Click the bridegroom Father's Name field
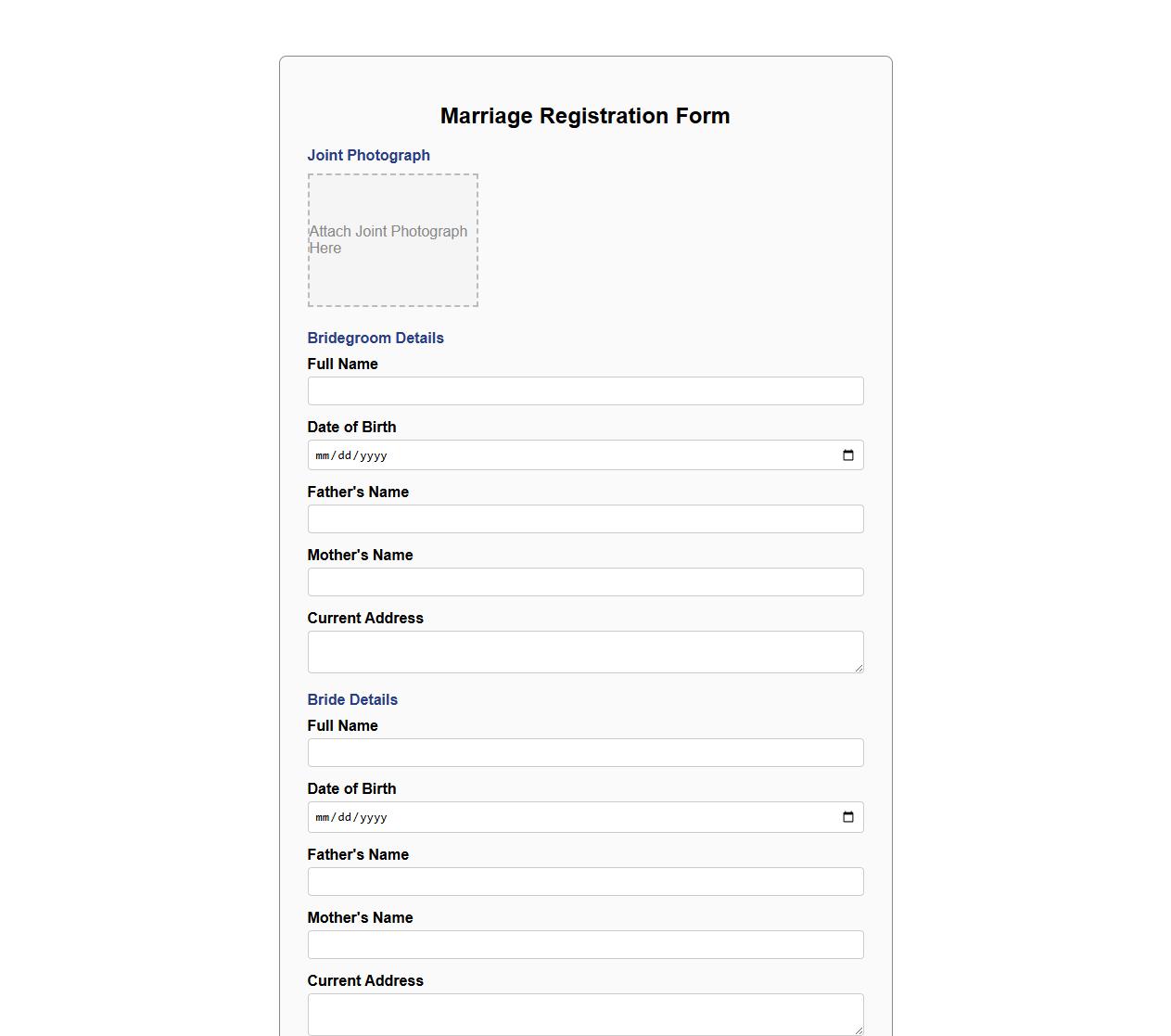 point(585,518)
